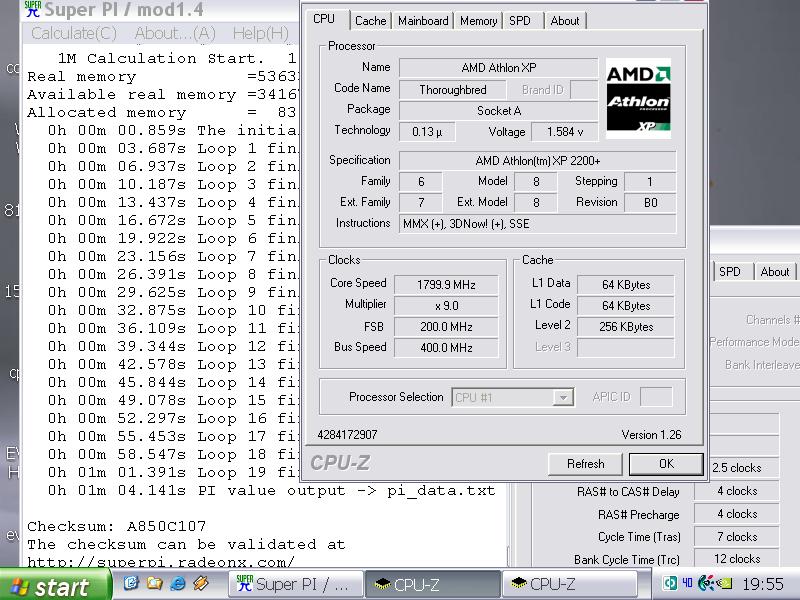This screenshot has width=800, height=600.
Task: Switch to the SPD tab in front CPU-Z
Action: pyautogui.click(x=520, y=21)
